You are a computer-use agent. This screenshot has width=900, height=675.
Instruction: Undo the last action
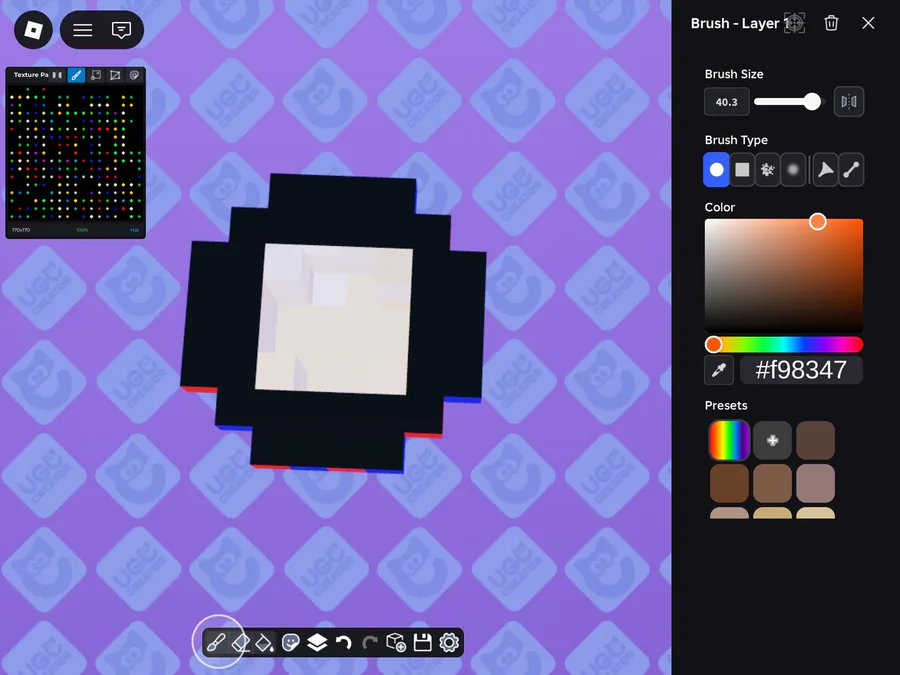[x=343, y=642]
